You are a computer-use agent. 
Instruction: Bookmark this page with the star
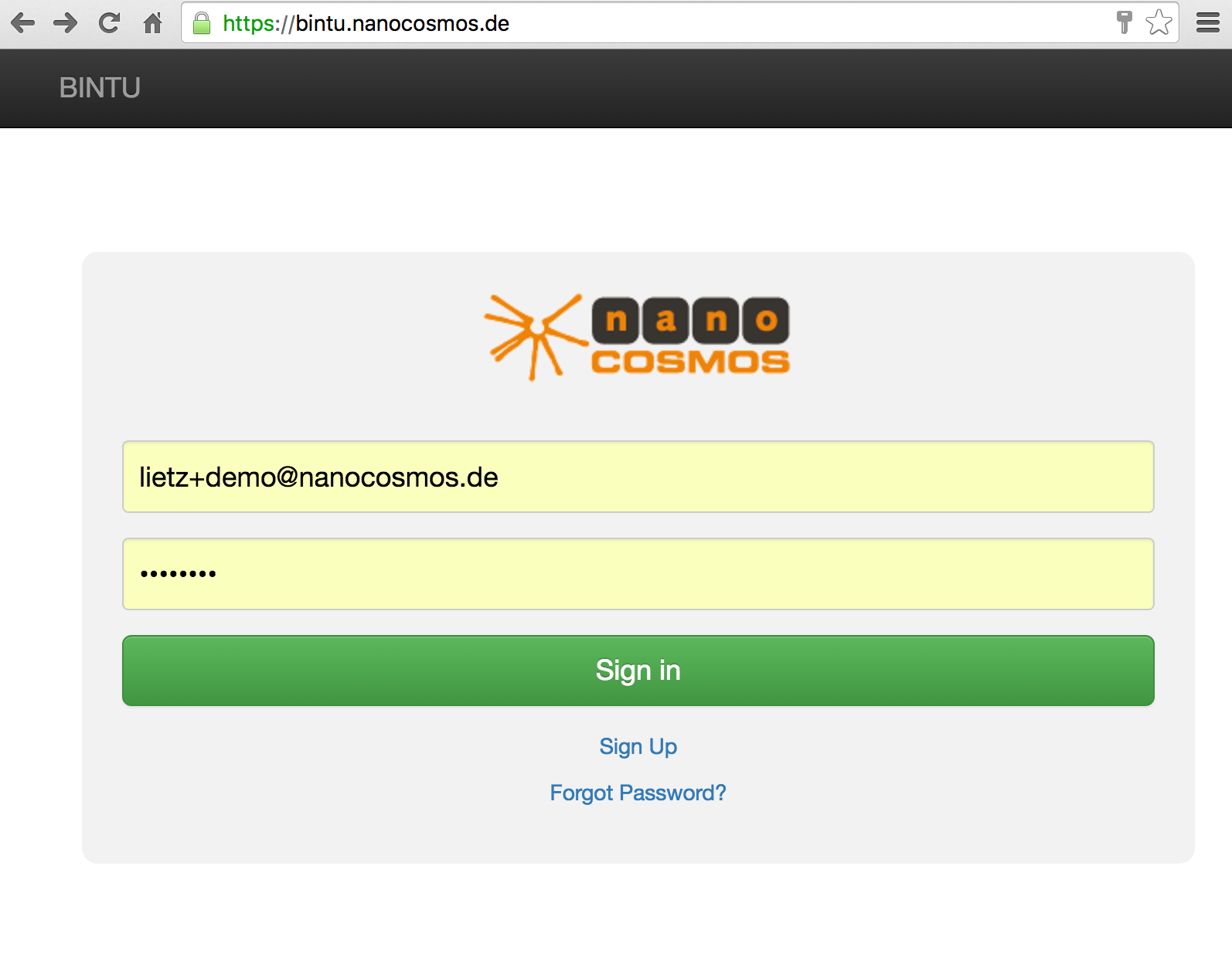click(x=1159, y=22)
